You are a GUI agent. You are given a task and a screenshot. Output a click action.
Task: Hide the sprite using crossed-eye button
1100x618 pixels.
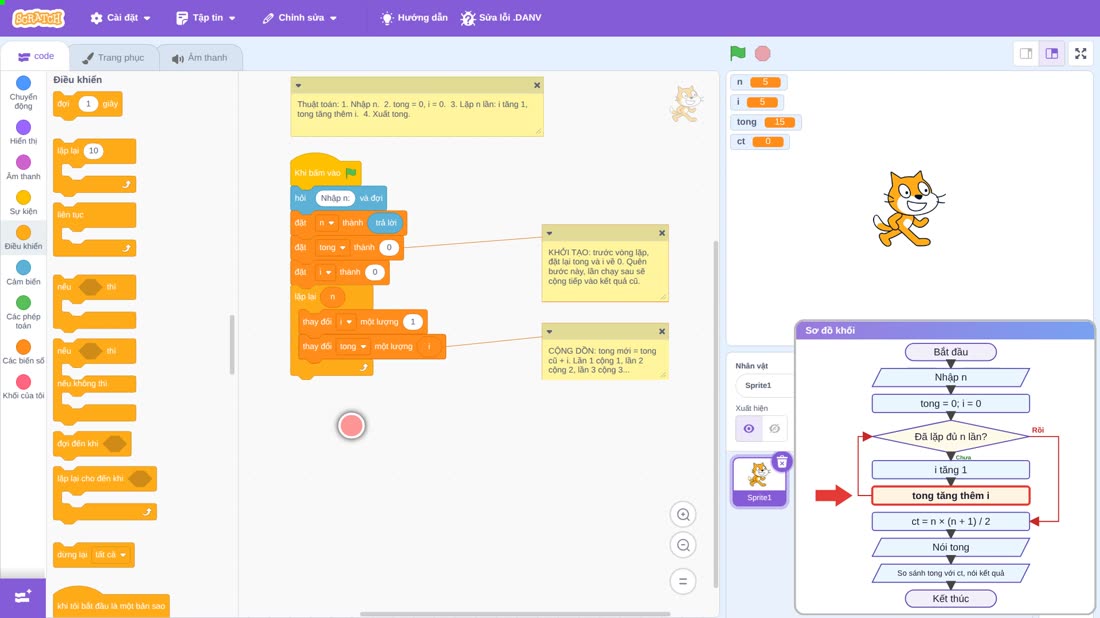tap(774, 429)
